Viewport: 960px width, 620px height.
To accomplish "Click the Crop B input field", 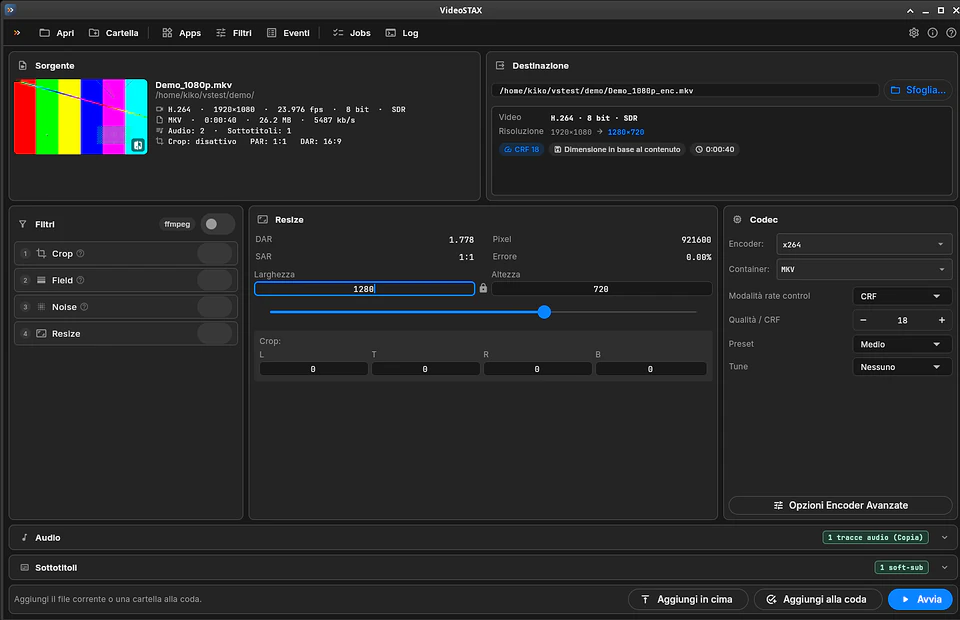I will 650,369.
